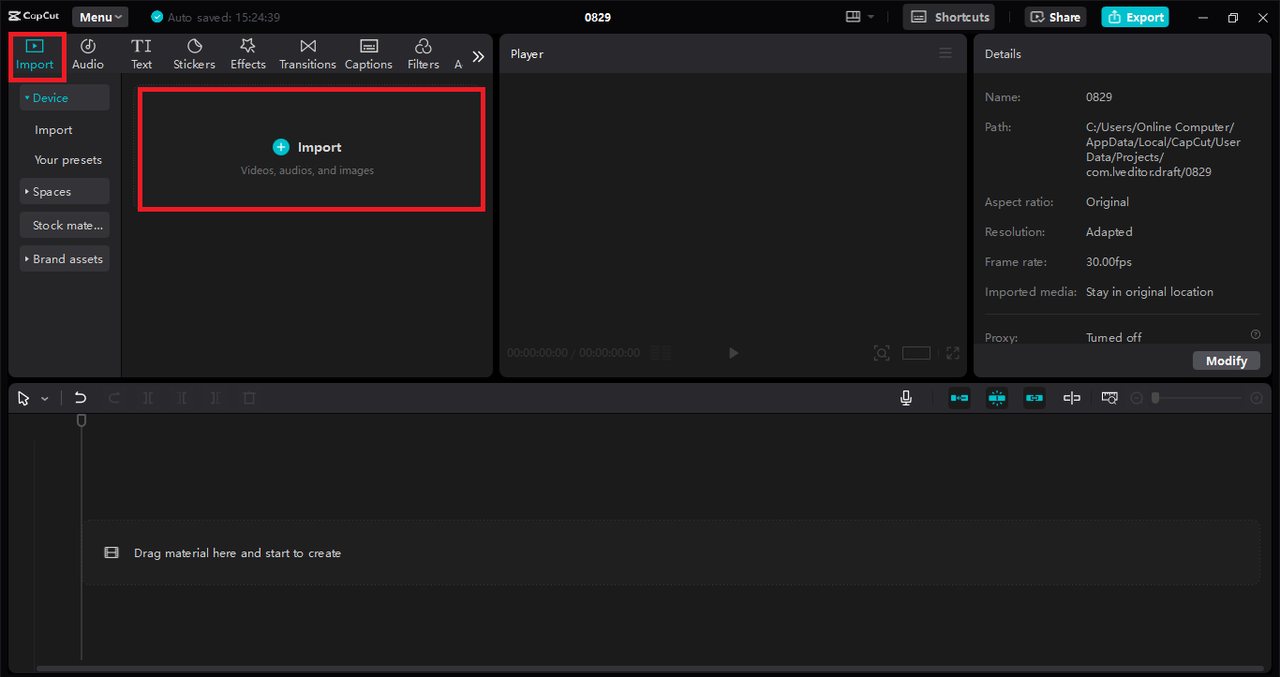1280x677 pixels.
Task: Open the Stickers tab
Action: [x=194, y=55]
